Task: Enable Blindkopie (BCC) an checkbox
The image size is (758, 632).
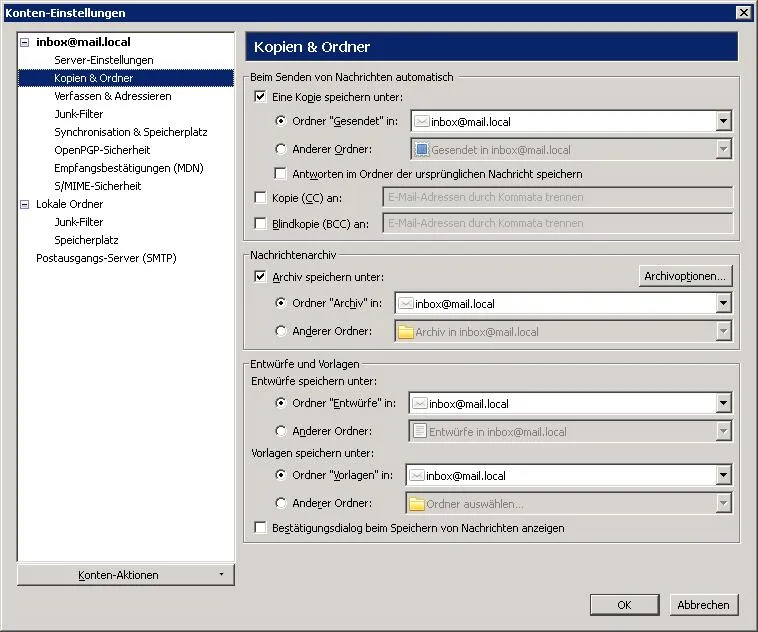Action: pyautogui.click(x=260, y=223)
